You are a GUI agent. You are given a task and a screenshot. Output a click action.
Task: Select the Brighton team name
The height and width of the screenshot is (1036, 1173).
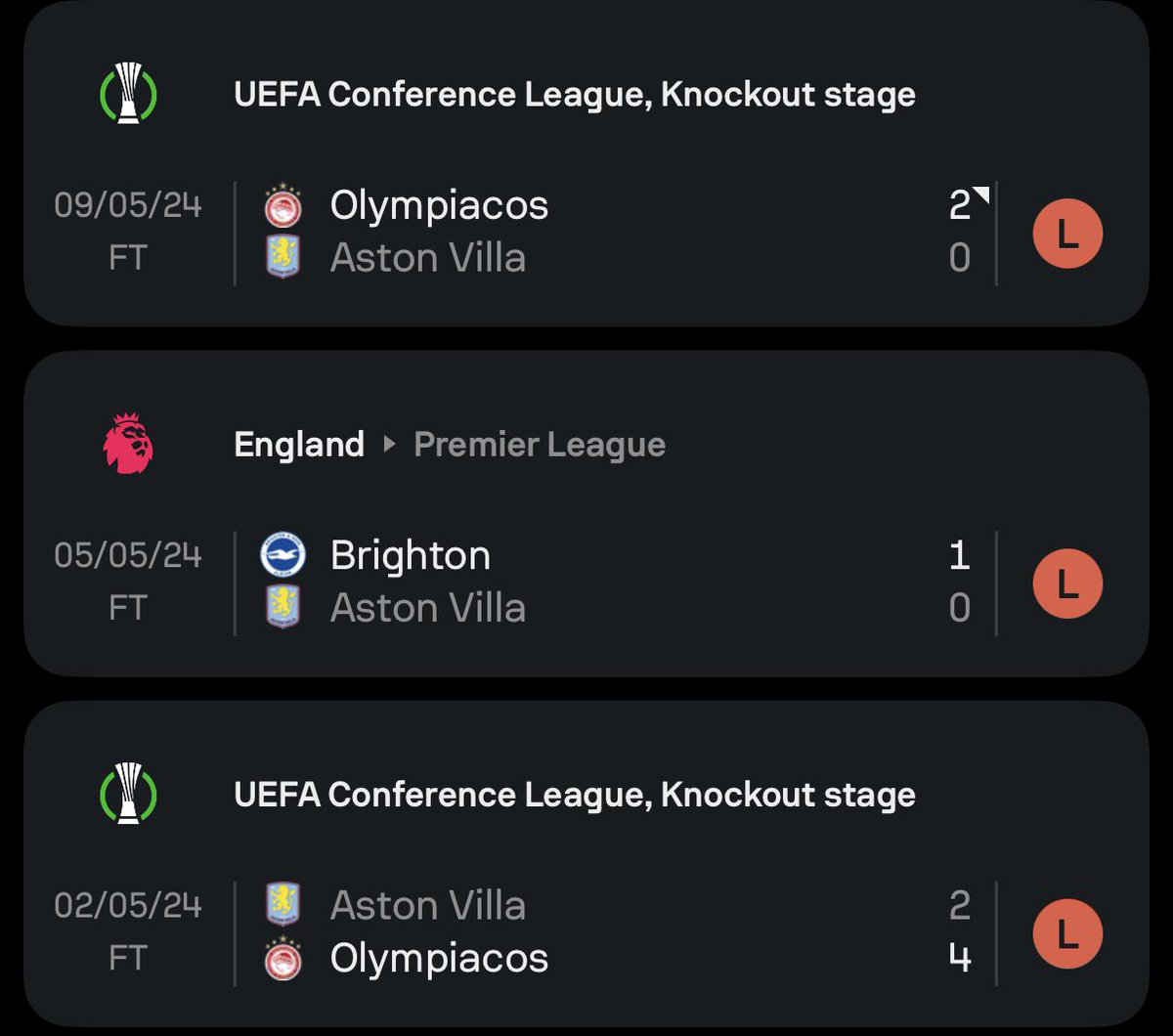coord(411,555)
